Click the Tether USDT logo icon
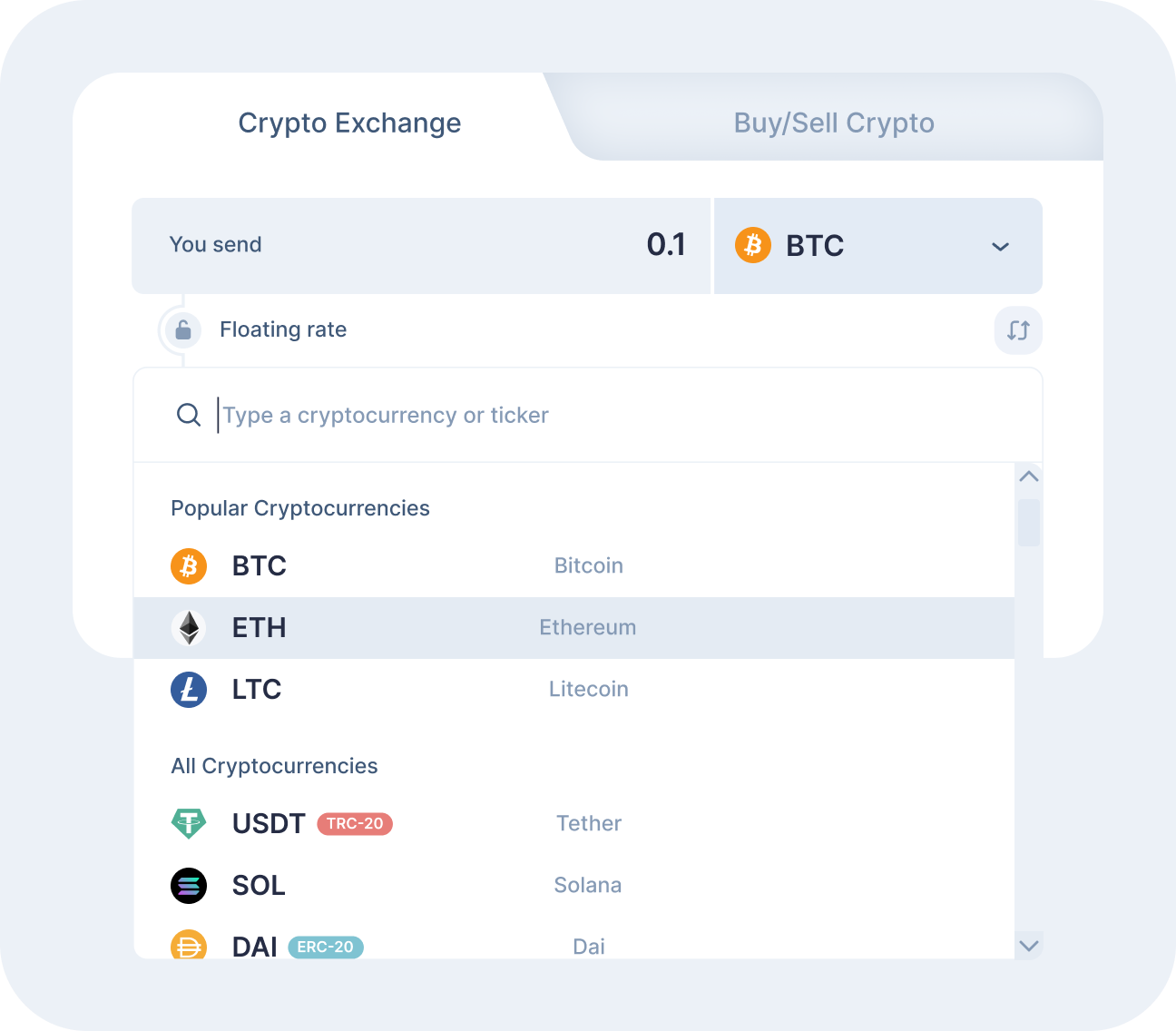 coord(189,823)
